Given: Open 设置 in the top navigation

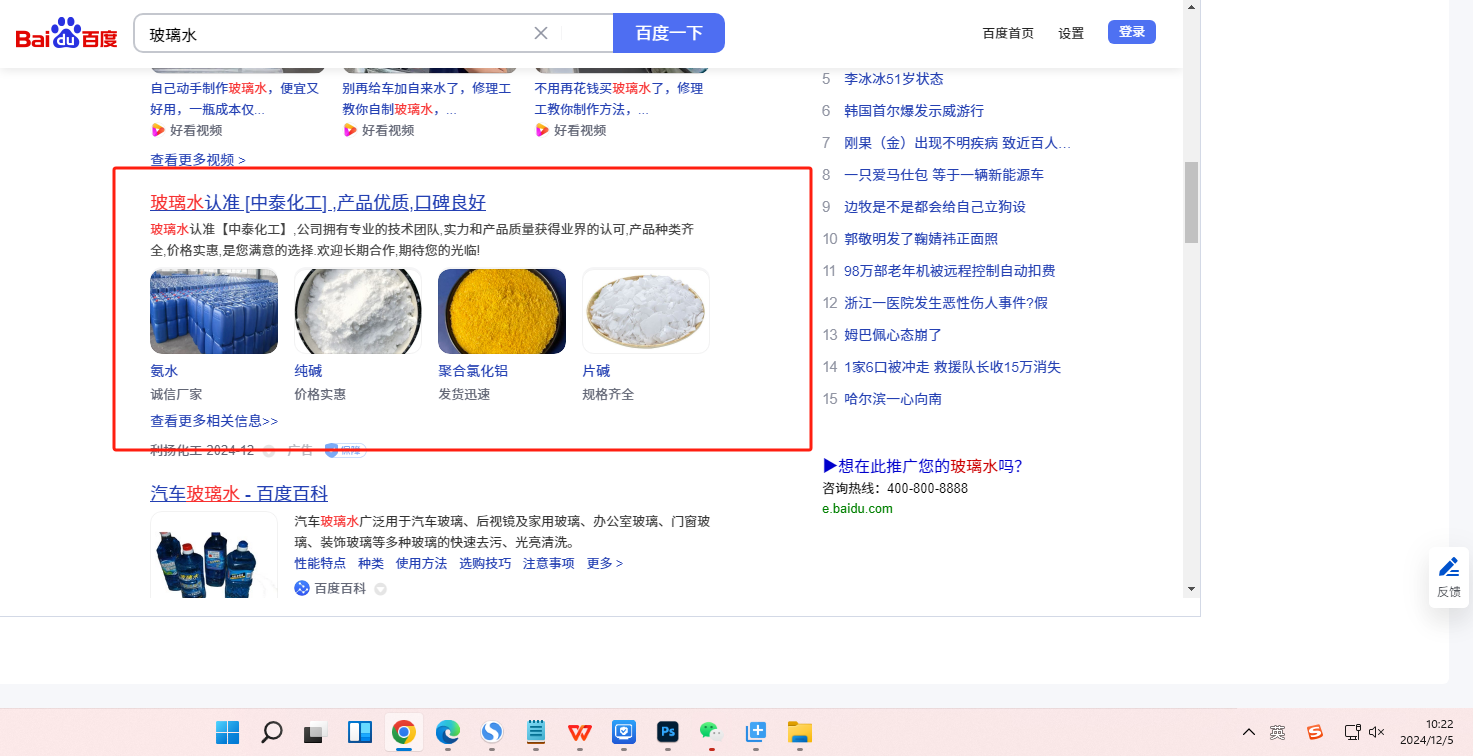Looking at the screenshot, I should (x=1071, y=33).
